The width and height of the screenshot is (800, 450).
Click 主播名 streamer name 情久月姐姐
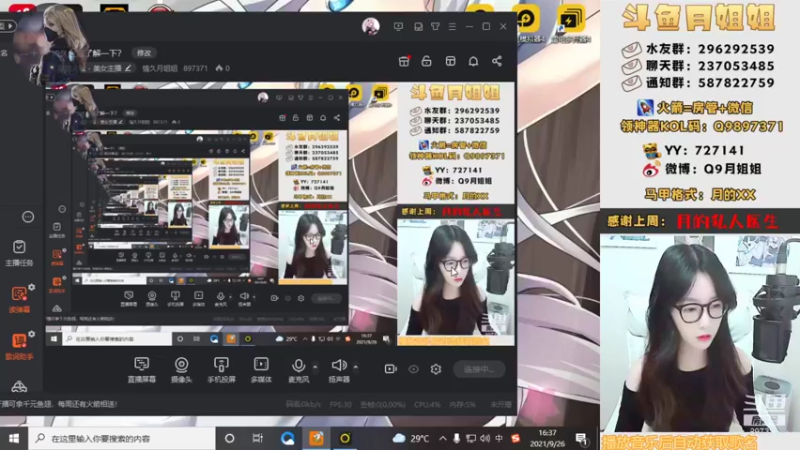160,68
